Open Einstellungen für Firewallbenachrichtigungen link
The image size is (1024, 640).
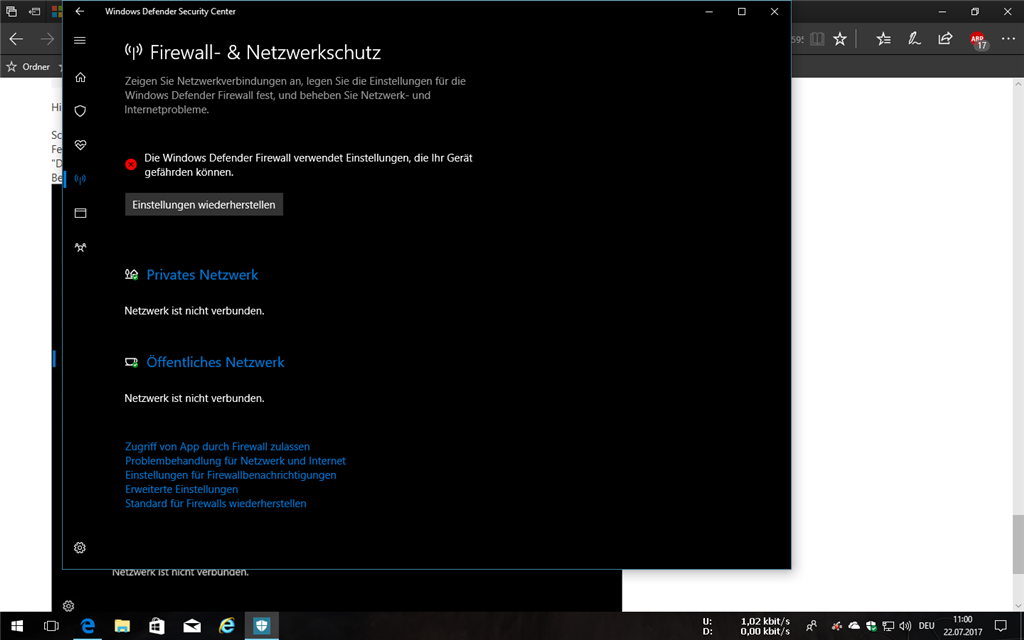coord(231,475)
